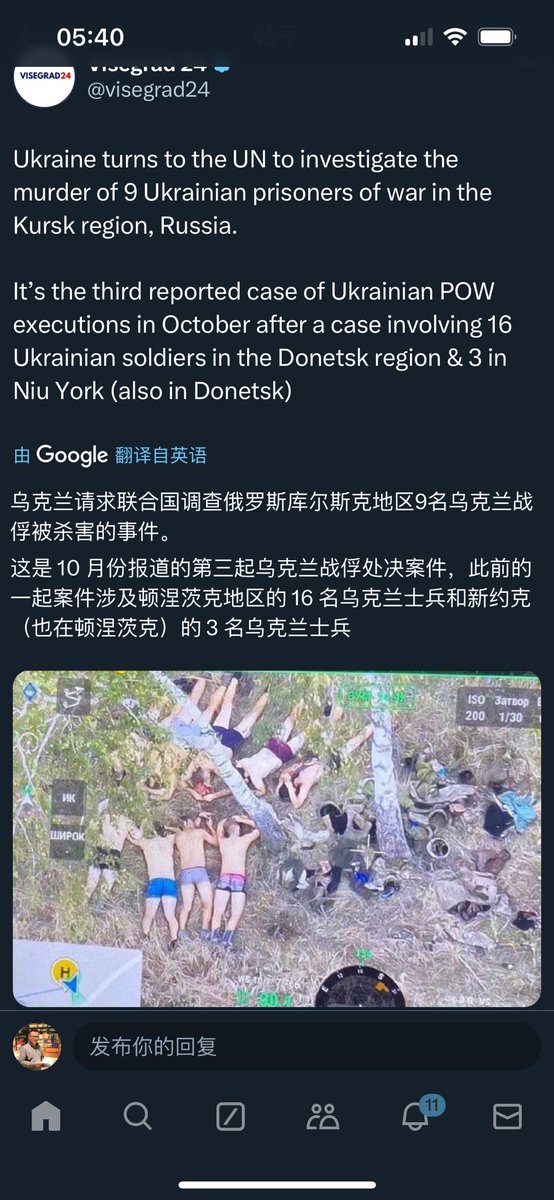
Task: Open the Messages envelope icon
Action: coord(507,1116)
